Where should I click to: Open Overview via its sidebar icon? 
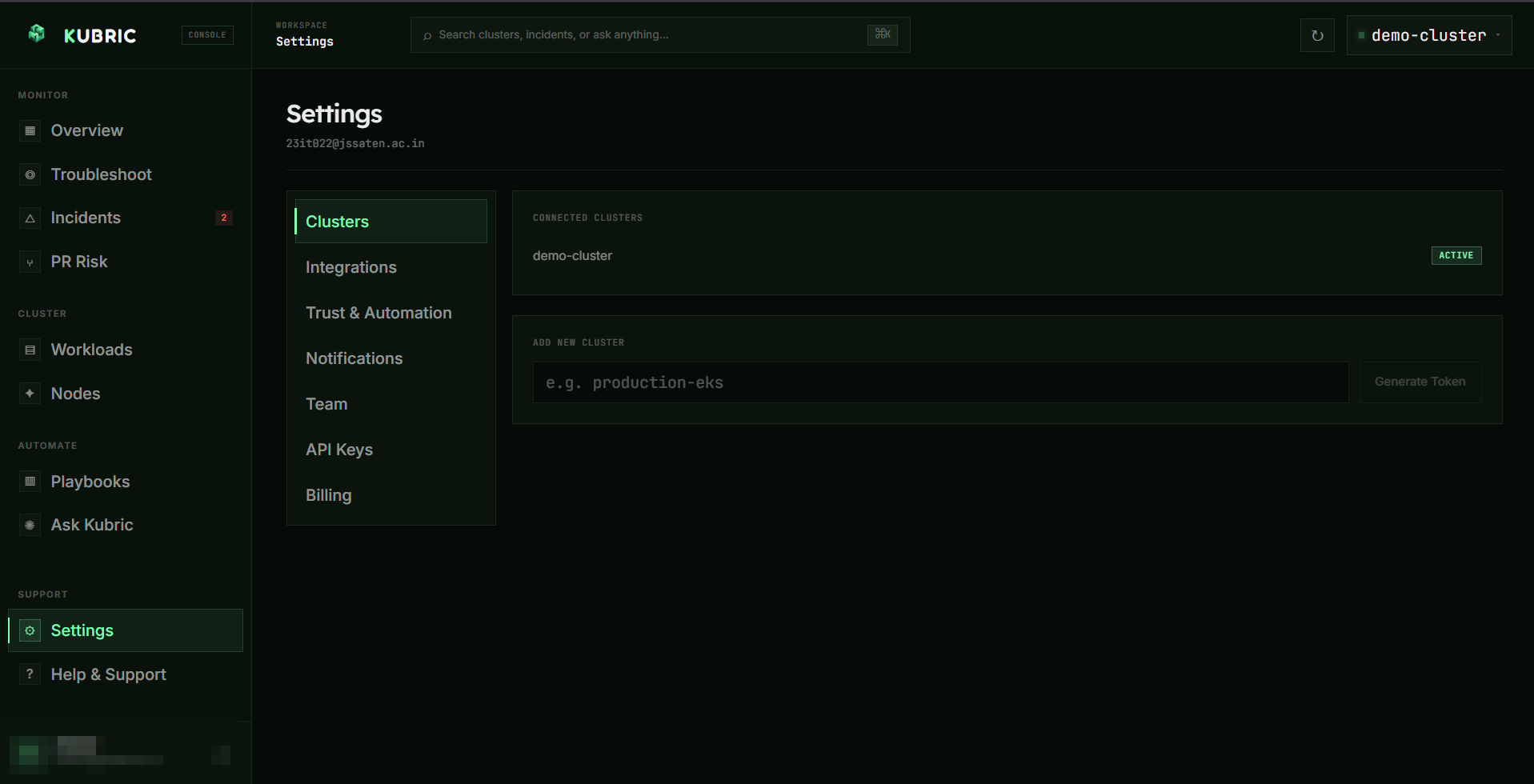coord(30,130)
